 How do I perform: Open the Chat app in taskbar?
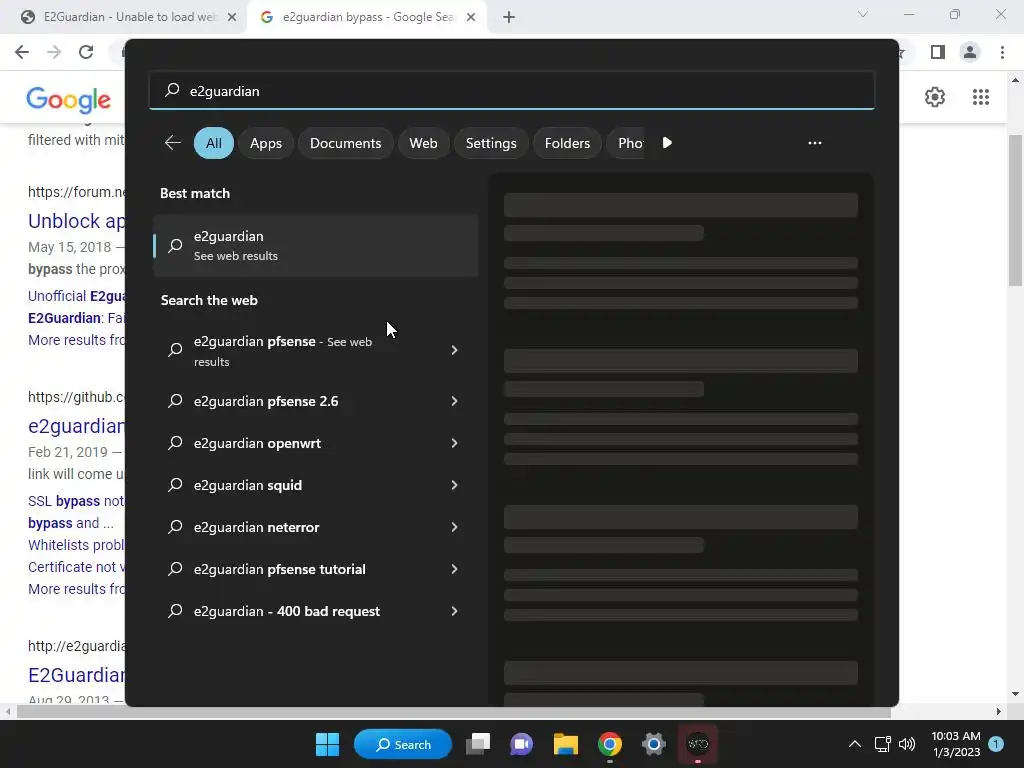tap(522, 744)
